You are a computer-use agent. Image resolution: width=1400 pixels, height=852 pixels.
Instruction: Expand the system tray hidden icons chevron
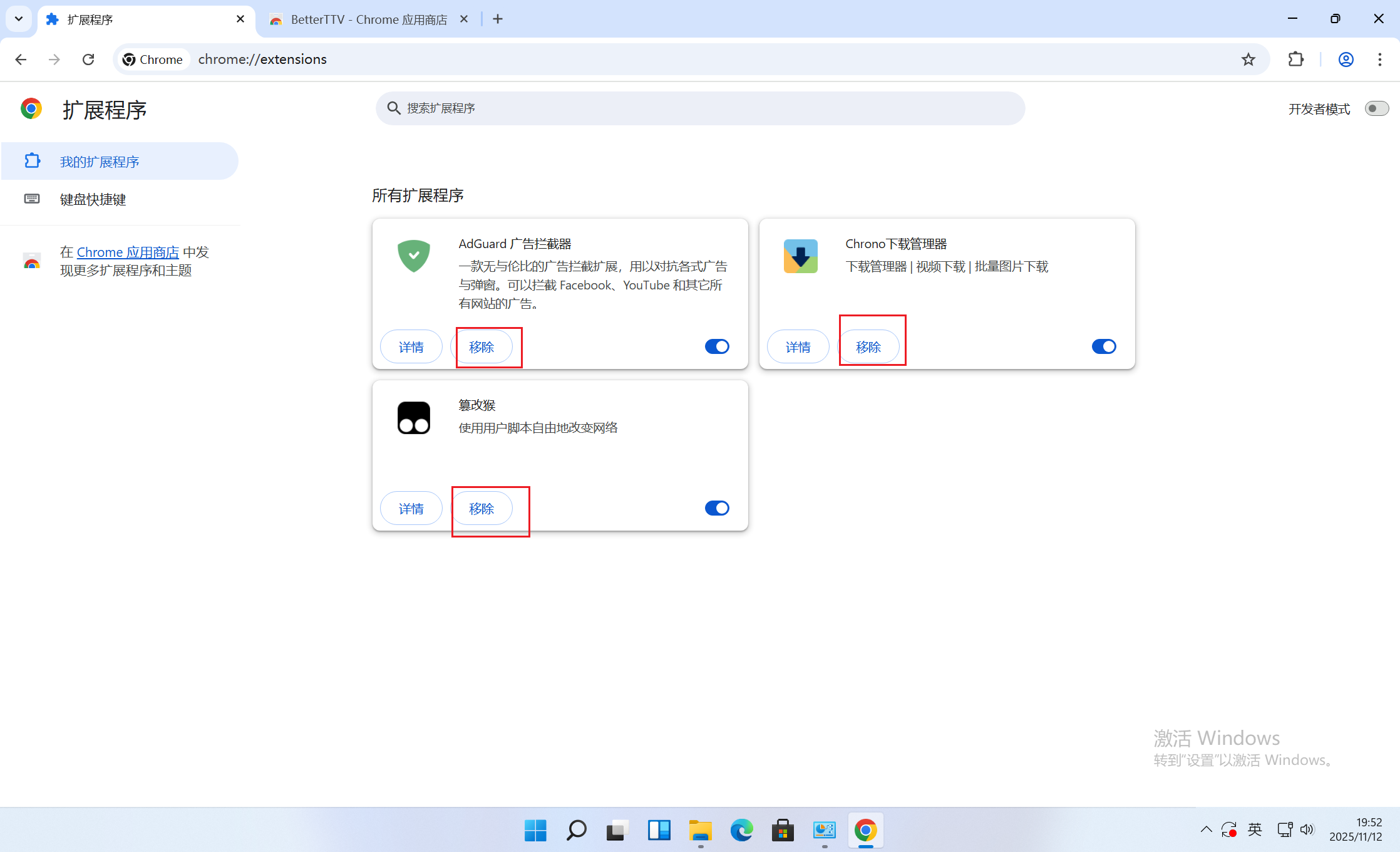[1206, 829]
